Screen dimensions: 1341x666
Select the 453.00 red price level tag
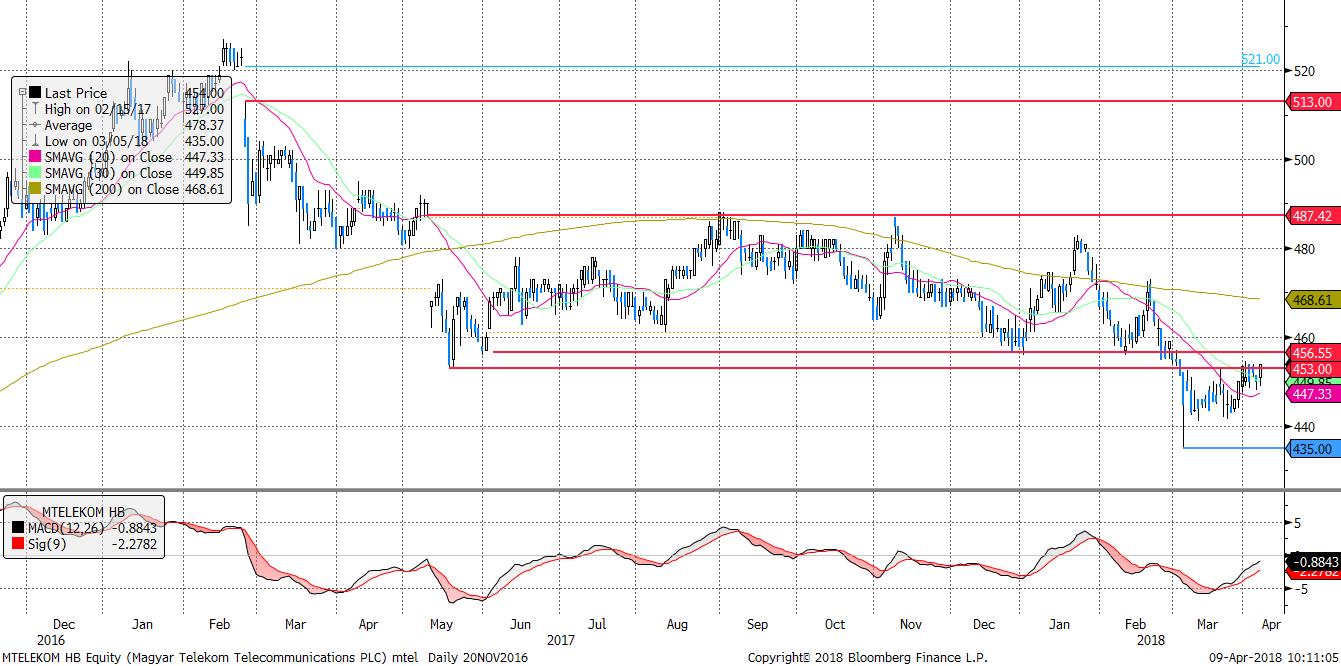point(1311,369)
